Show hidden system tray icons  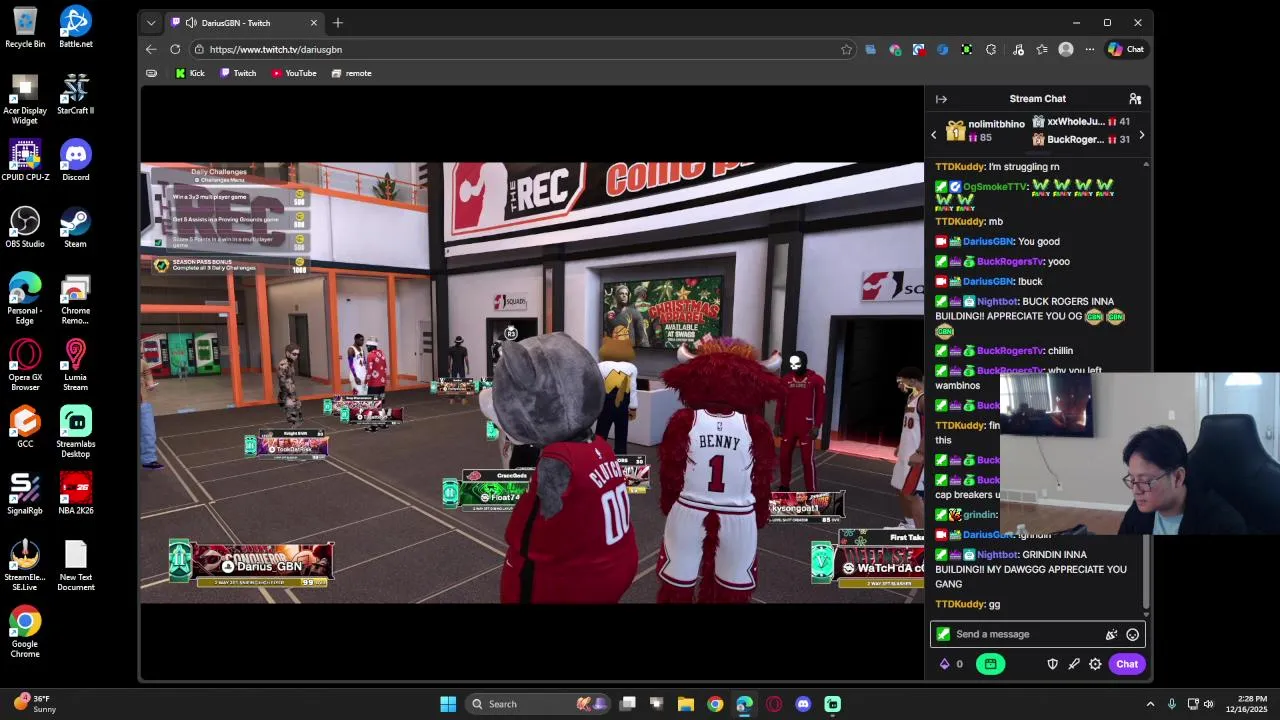(x=1150, y=704)
